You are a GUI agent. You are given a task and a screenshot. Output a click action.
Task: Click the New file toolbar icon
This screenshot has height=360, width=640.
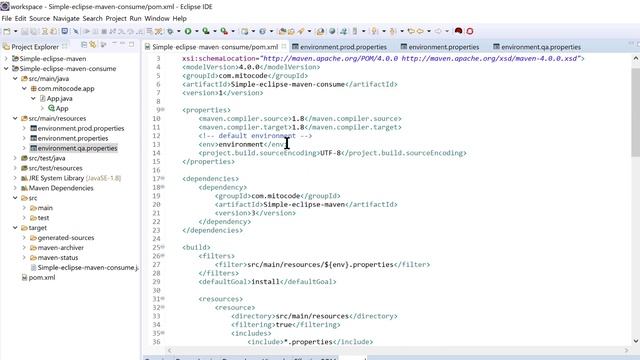(7, 31)
